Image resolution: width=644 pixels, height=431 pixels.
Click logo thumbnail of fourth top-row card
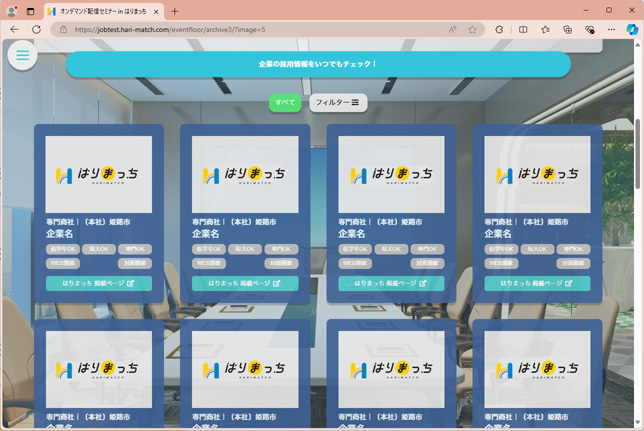coord(537,174)
